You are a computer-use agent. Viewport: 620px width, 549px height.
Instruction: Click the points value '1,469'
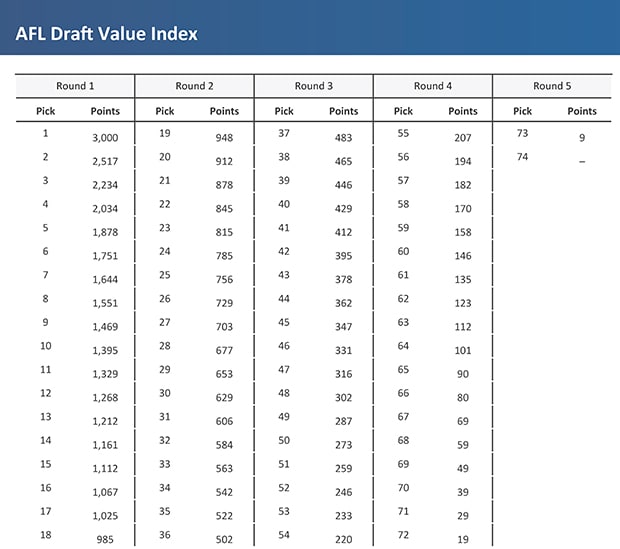(105, 327)
